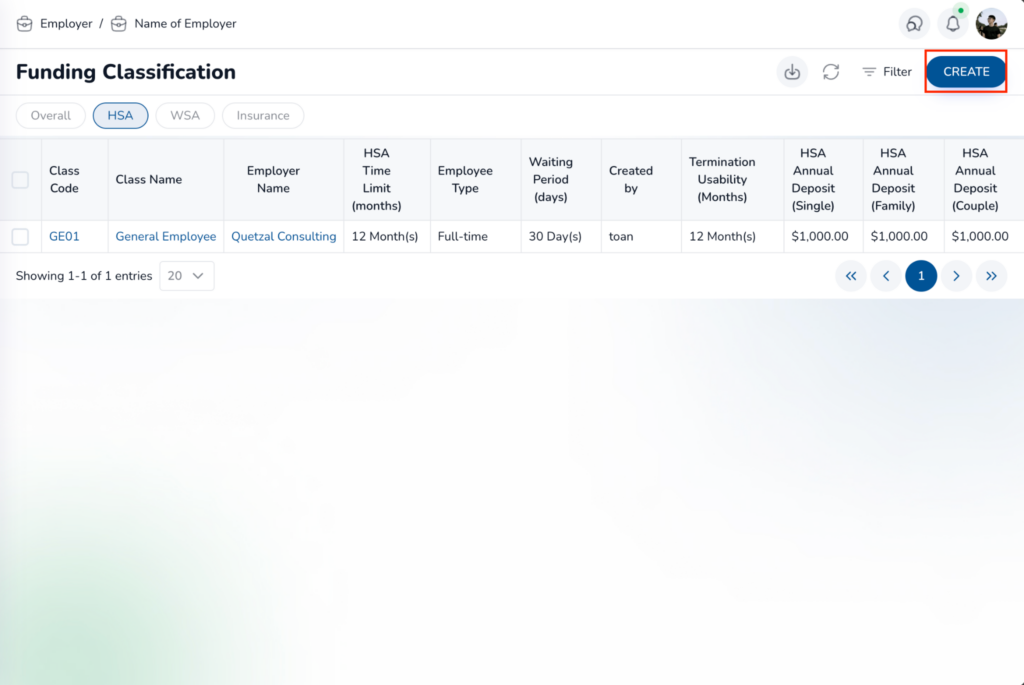1024x685 pixels.
Task: Click the Employer breadcrumb link
Action: pyautogui.click(x=66, y=24)
